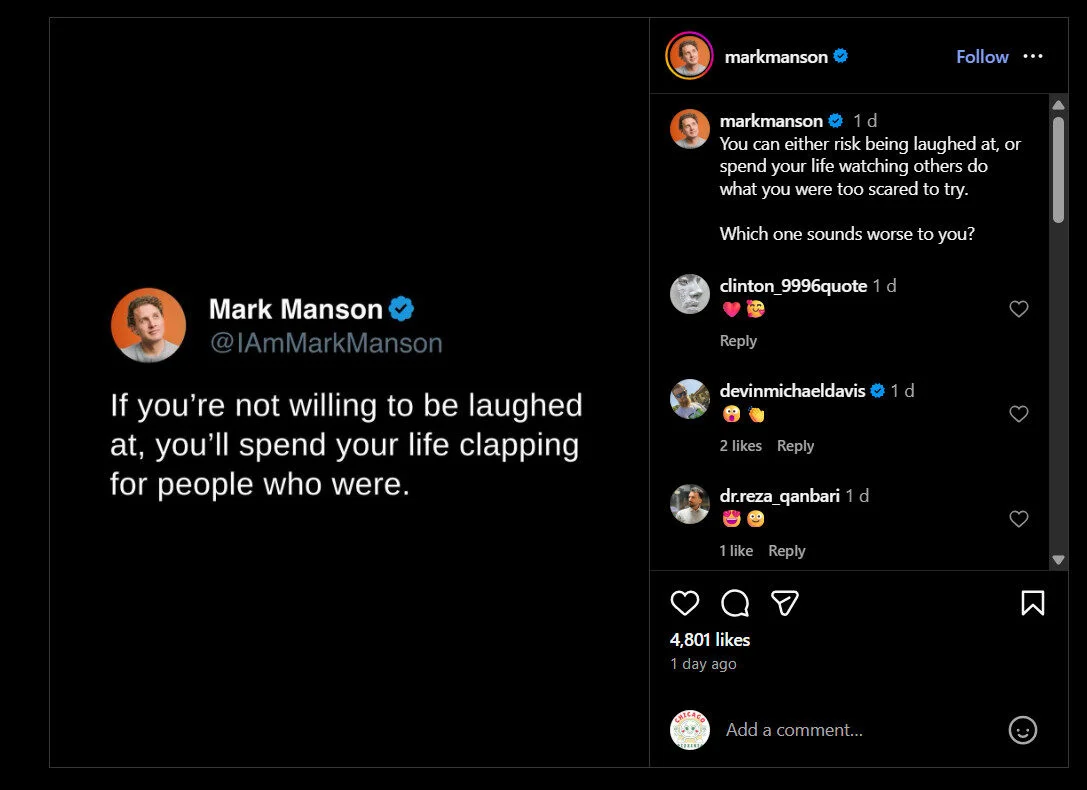The image size is (1087, 790).
Task: Click the Follow button
Action: (x=981, y=57)
